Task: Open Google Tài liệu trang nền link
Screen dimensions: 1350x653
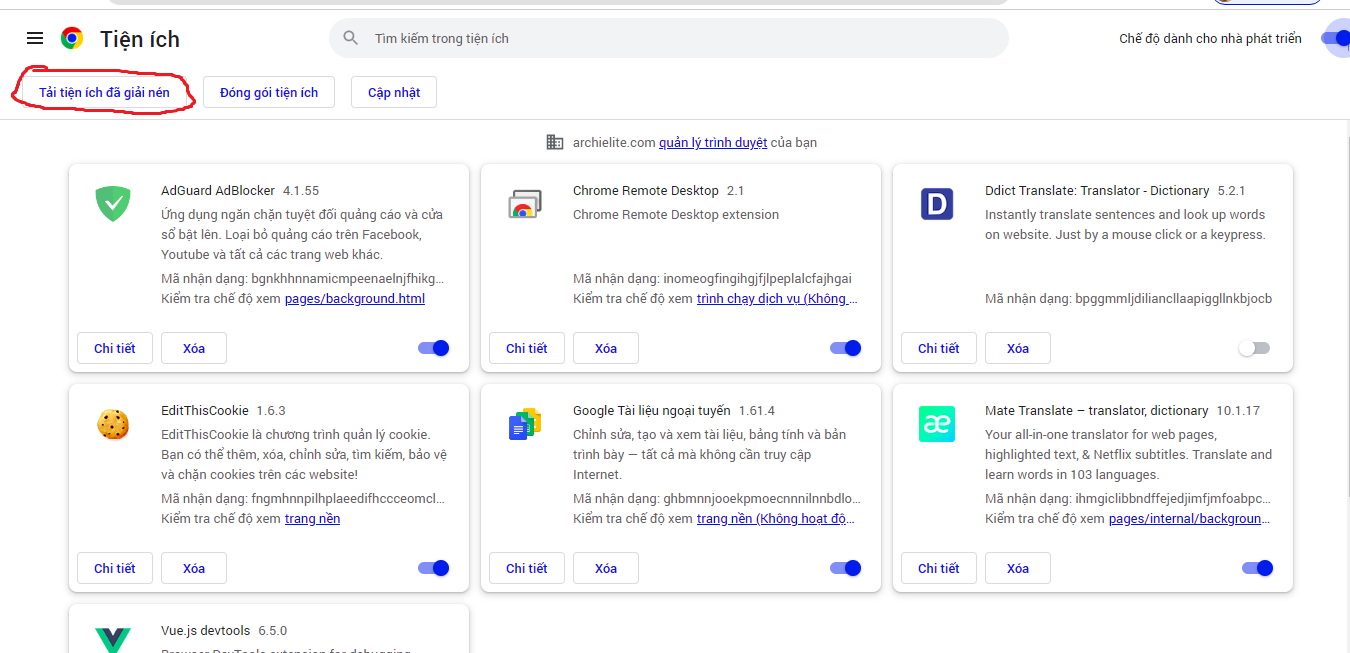Action: [776, 518]
